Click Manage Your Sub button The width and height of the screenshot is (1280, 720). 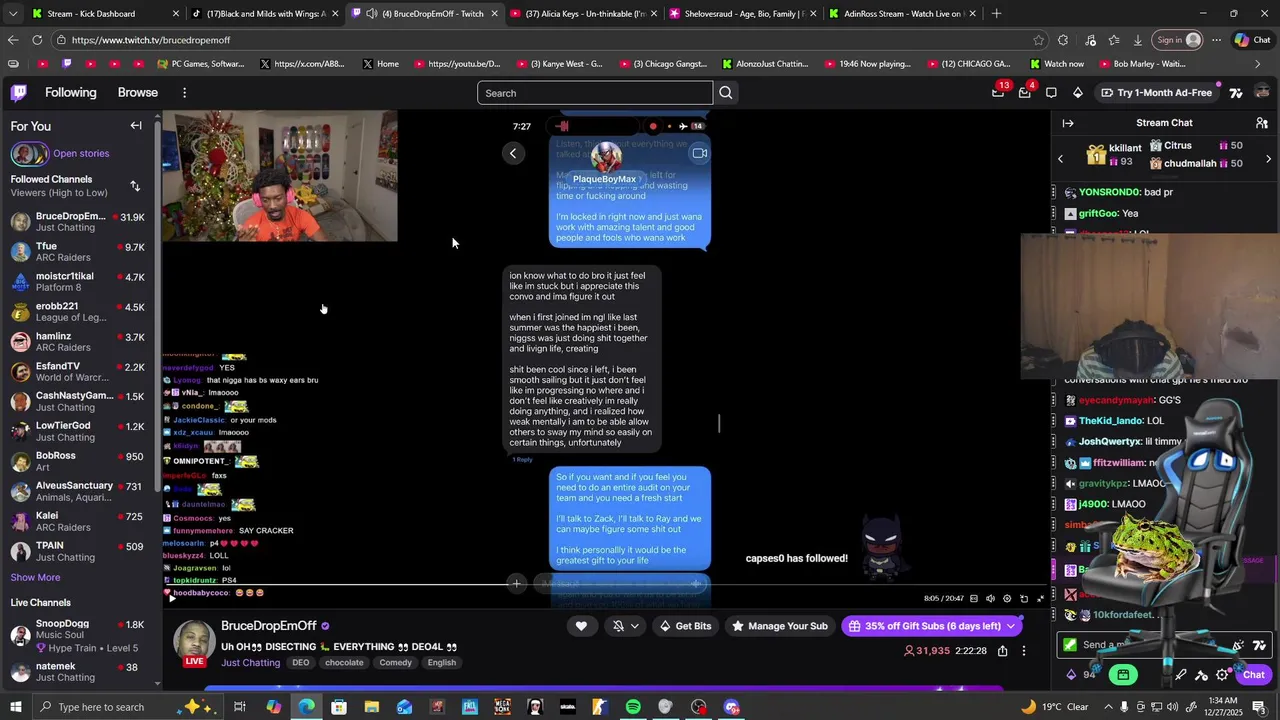(780, 626)
